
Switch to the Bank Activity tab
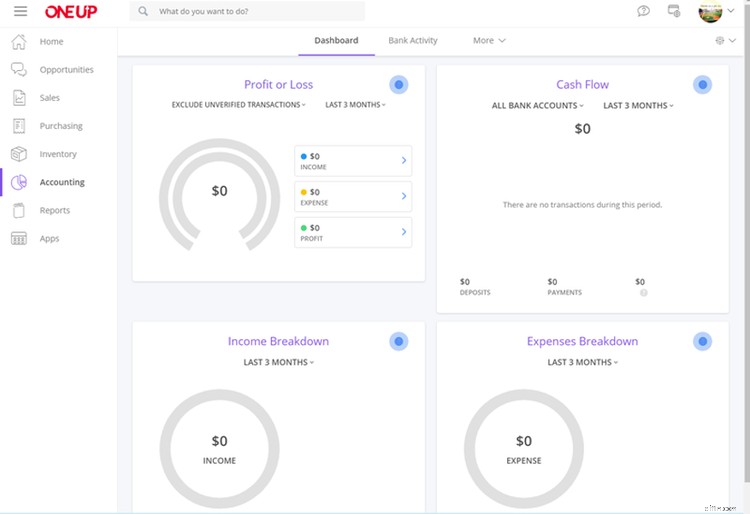coord(413,41)
